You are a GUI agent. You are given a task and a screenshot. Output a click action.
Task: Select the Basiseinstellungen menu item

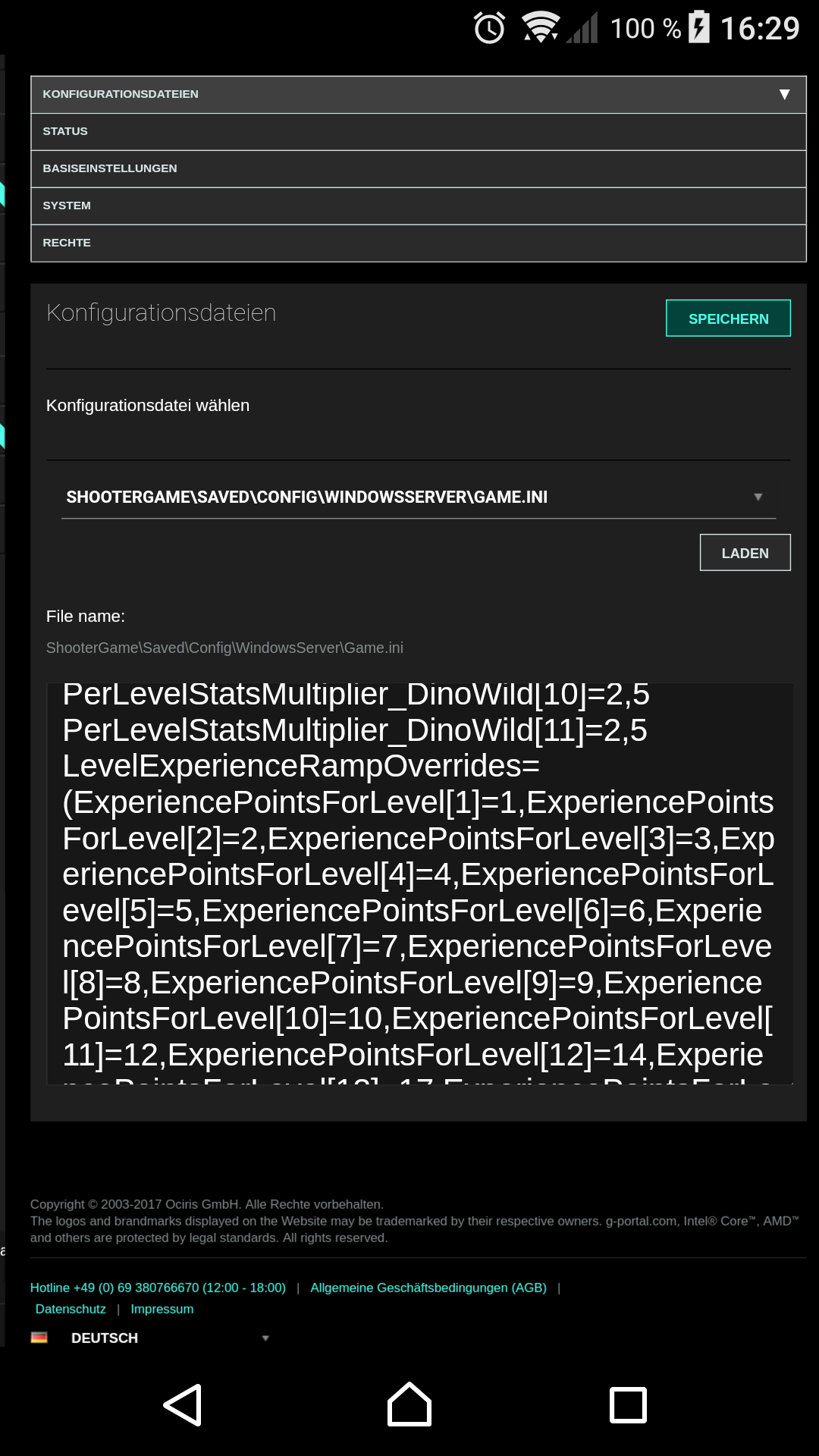419,168
